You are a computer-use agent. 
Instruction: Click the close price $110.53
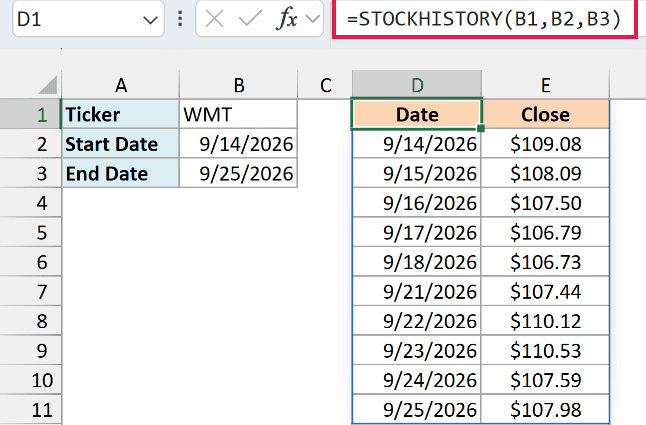pyautogui.click(x=545, y=350)
